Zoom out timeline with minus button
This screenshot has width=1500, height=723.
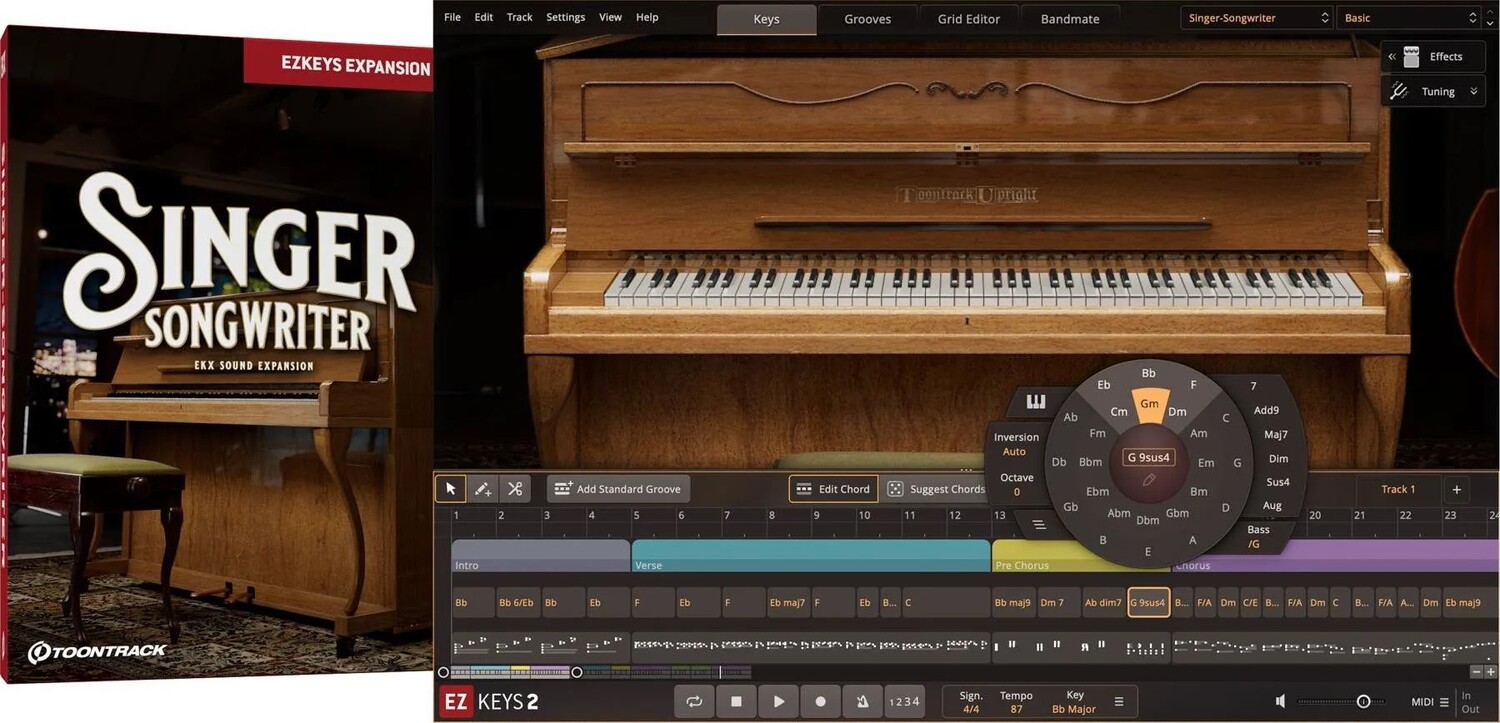tap(1476, 672)
